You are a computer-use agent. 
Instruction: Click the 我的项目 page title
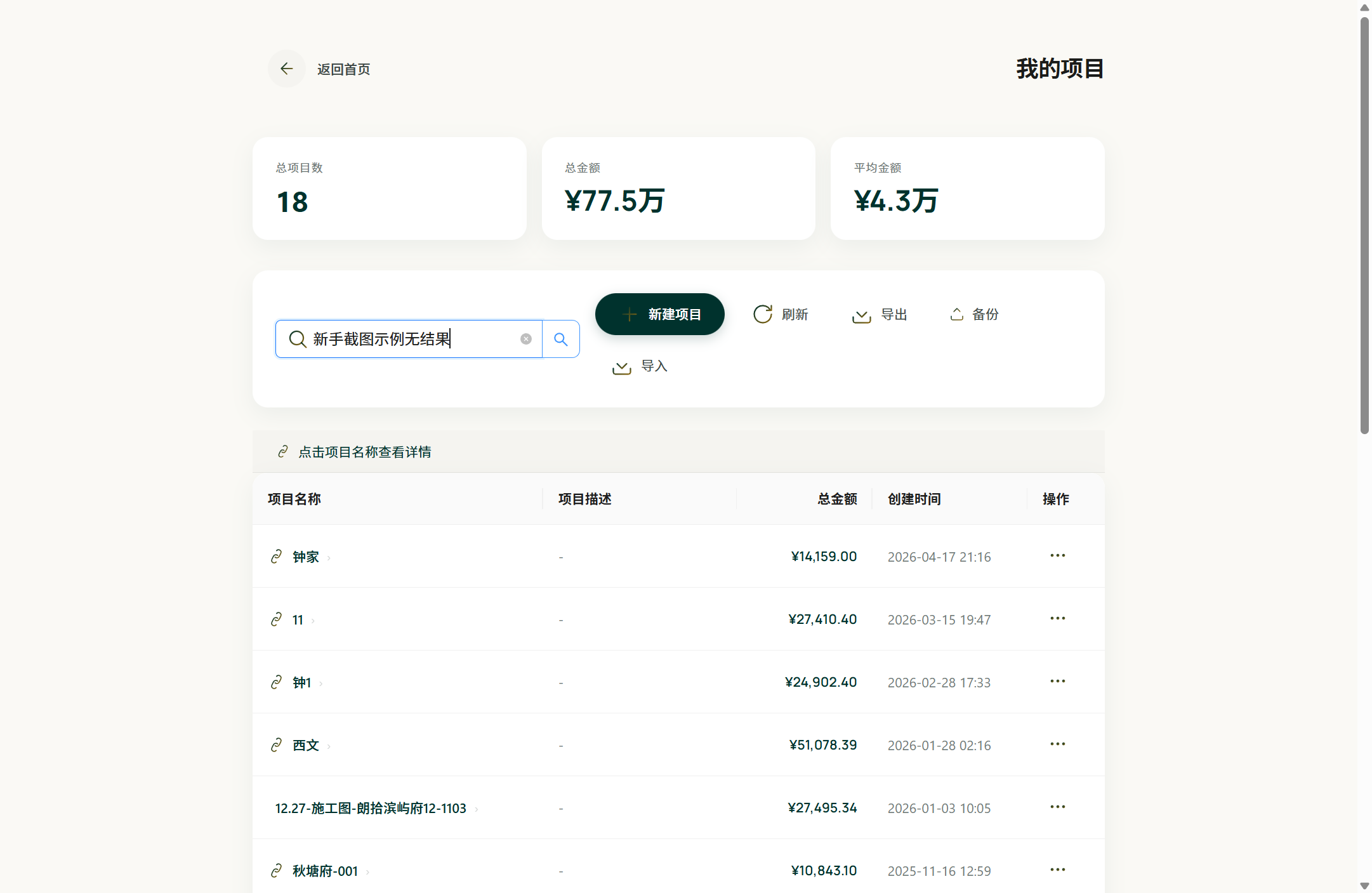click(1060, 69)
